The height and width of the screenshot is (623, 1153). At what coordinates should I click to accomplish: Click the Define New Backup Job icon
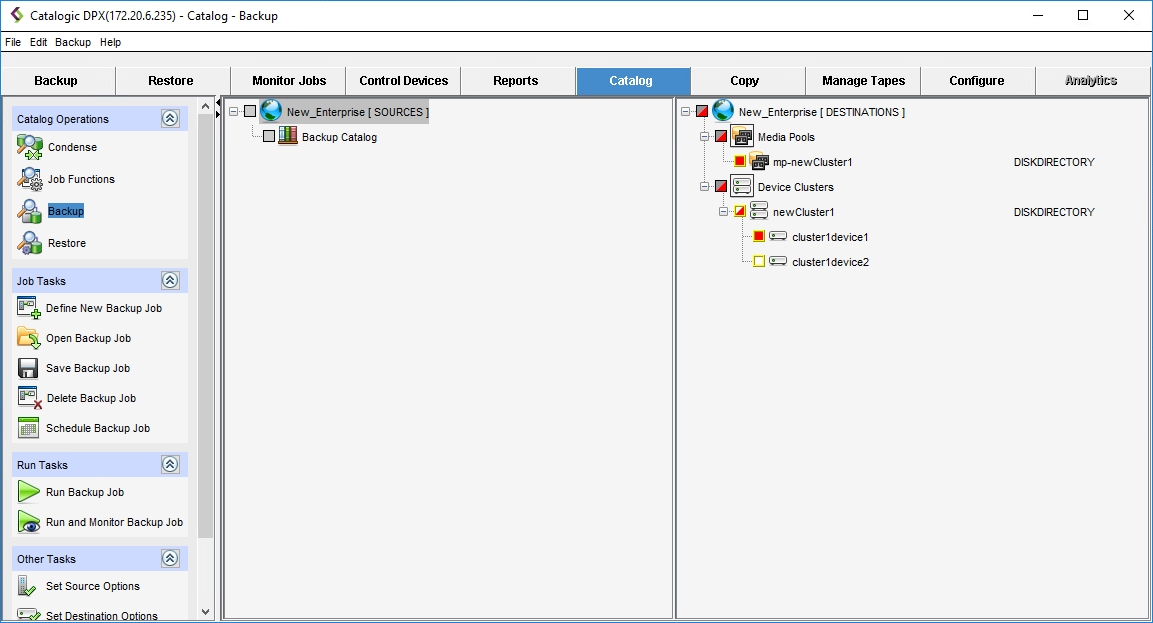tap(29, 308)
